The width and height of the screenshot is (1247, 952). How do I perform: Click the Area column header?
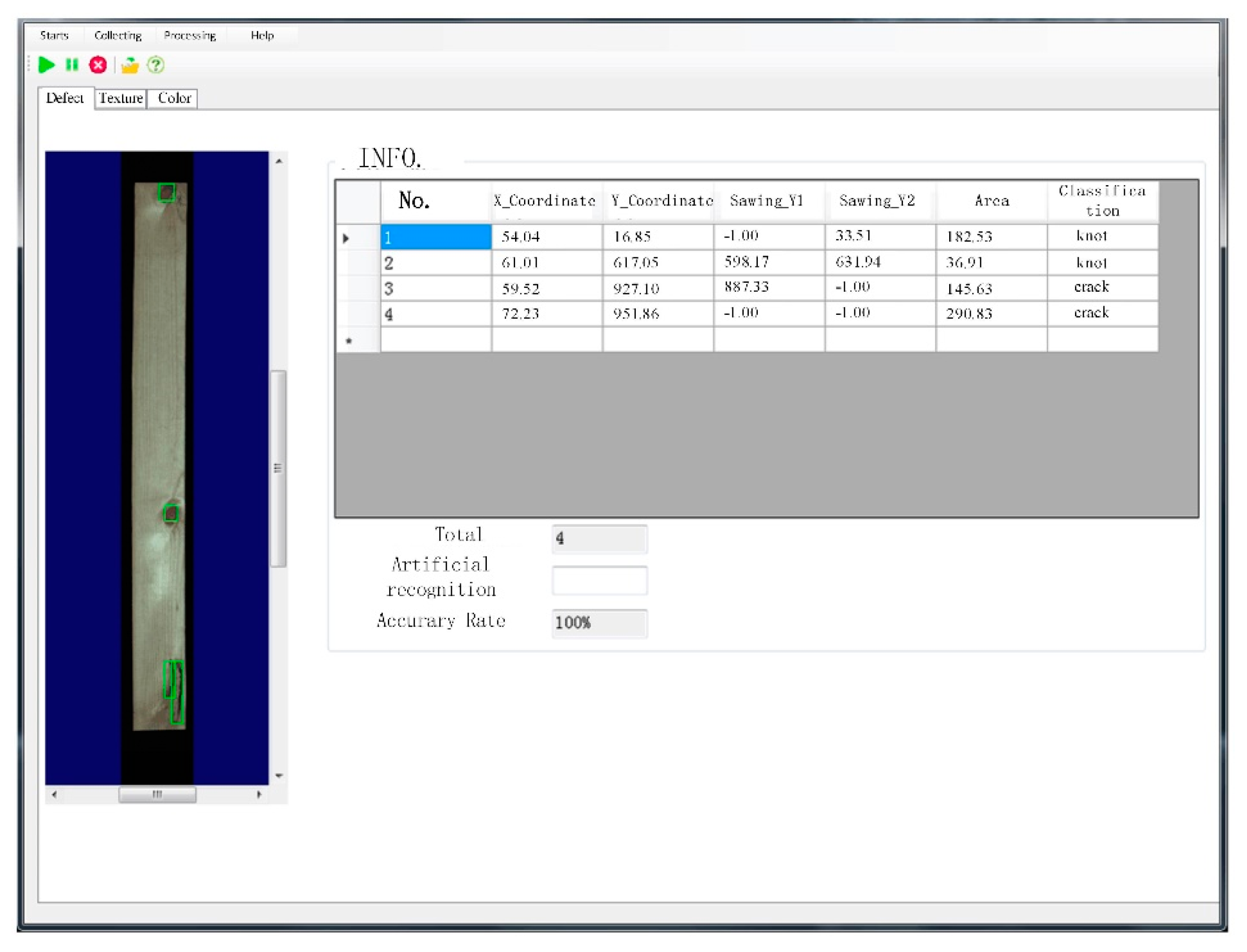click(992, 201)
